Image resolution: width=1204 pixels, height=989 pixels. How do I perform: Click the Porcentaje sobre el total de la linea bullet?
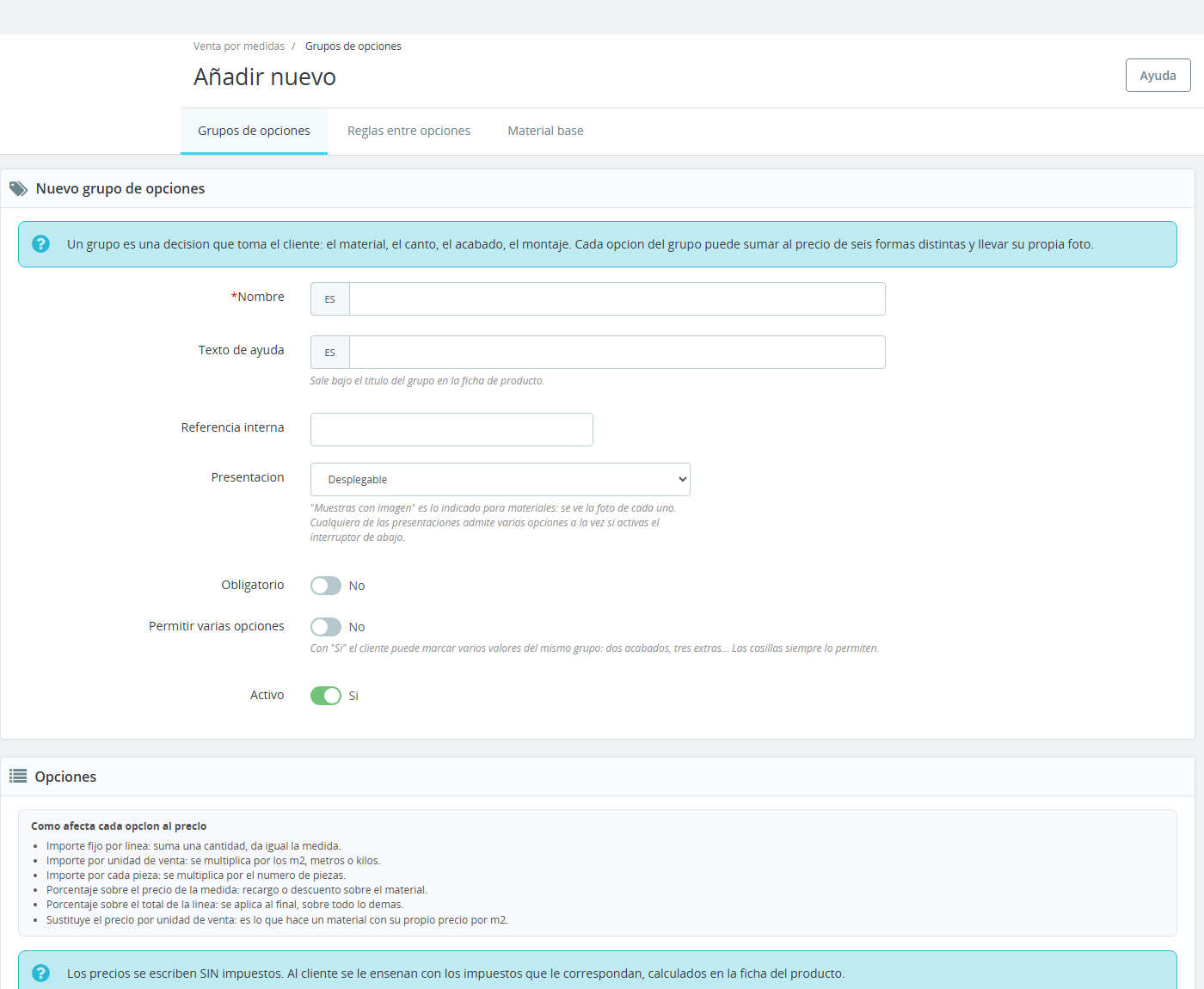(x=225, y=905)
